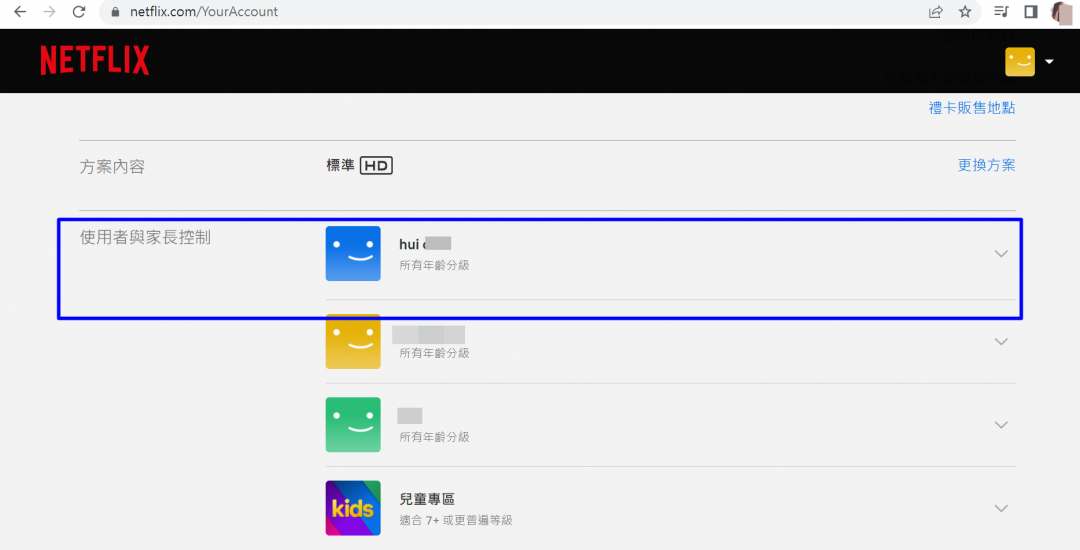
Task: Open the account menu caret in Netflix header
Action: 1049,62
